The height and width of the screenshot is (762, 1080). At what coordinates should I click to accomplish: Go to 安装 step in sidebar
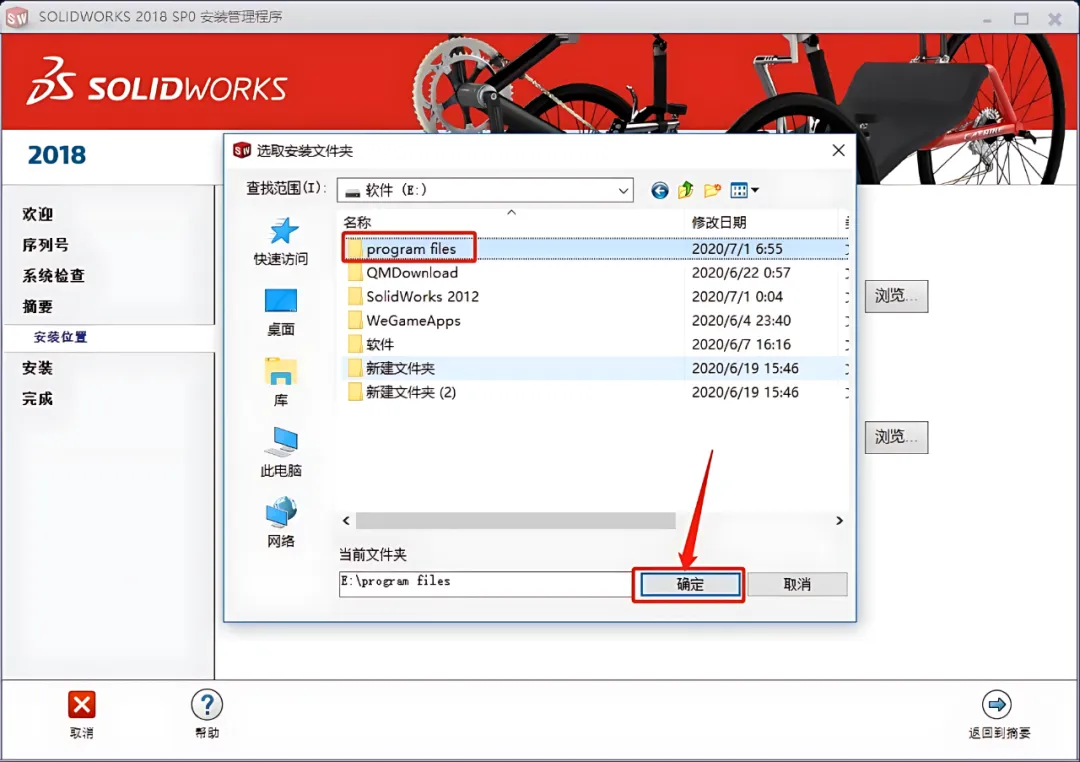(37, 368)
